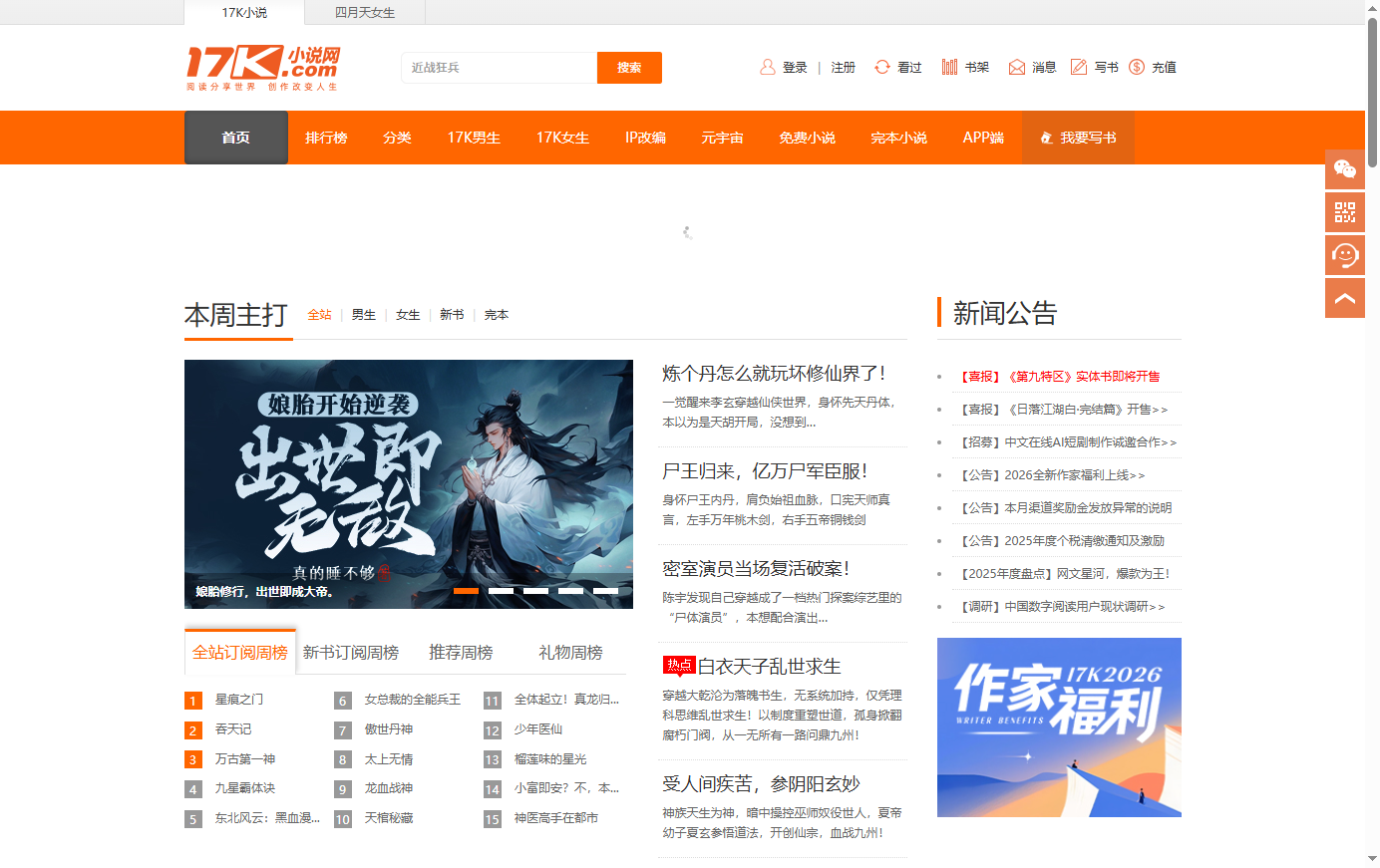
Task: Open rank 1 book 星痕之门
Action: click(239, 700)
